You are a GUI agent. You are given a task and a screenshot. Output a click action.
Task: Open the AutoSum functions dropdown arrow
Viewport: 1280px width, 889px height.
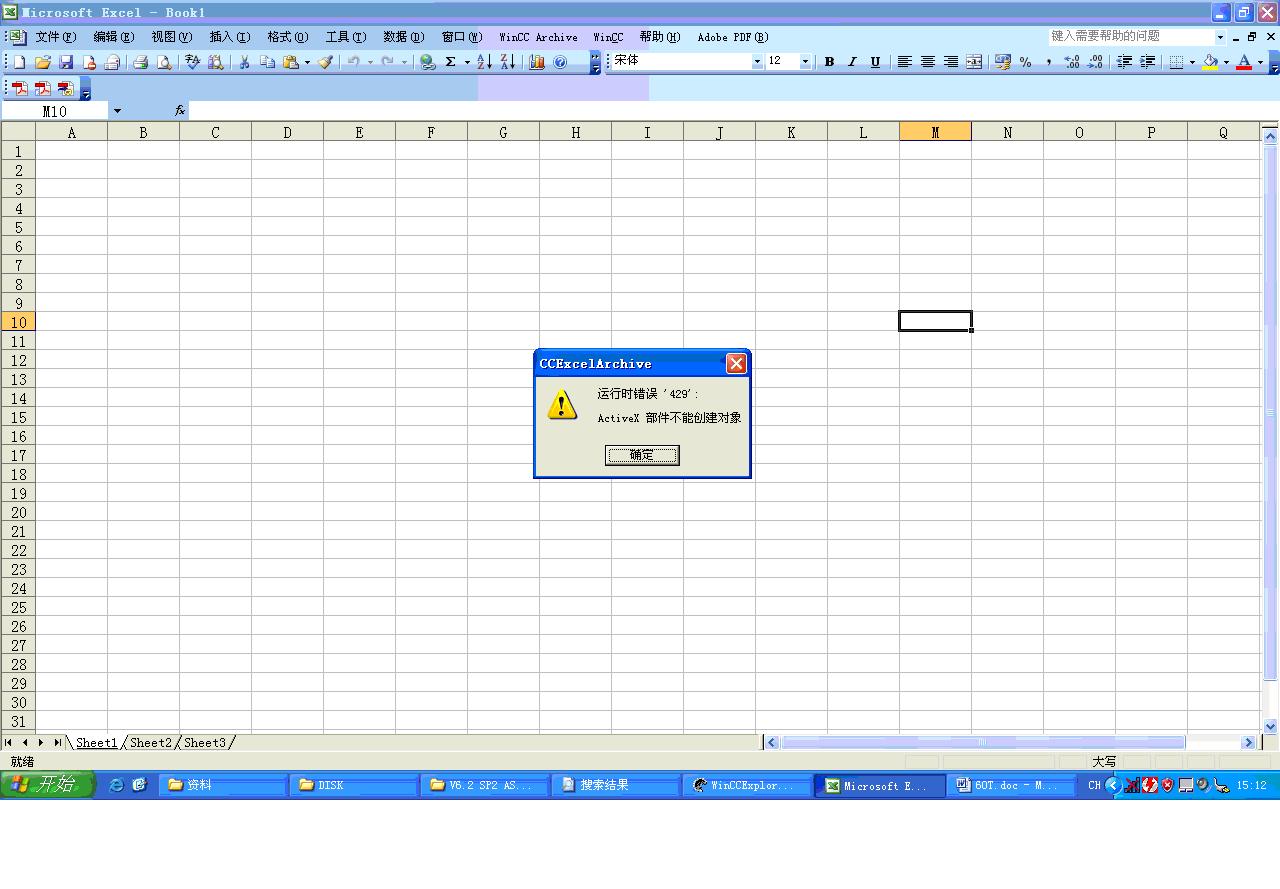[467, 62]
